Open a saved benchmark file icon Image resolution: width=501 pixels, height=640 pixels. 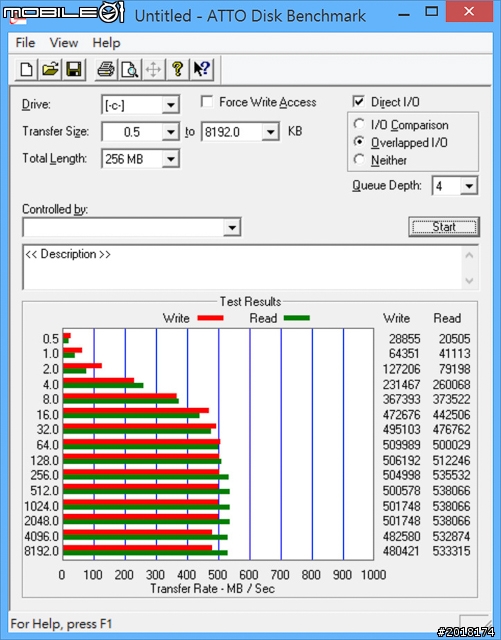[x=50, y=69]
